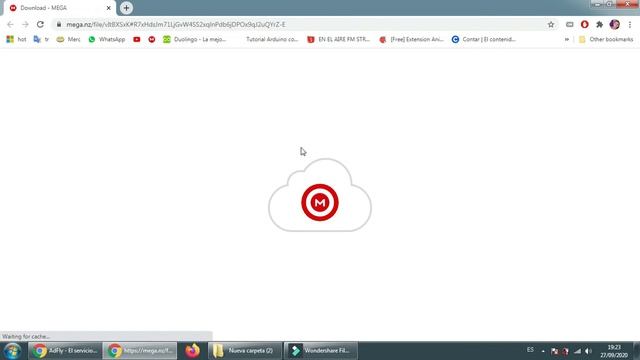The width and height of the screenshot is (640, 360).
Task: Open the translate bookmark tr
Action: pyautogui.click(x=41, y=39)
